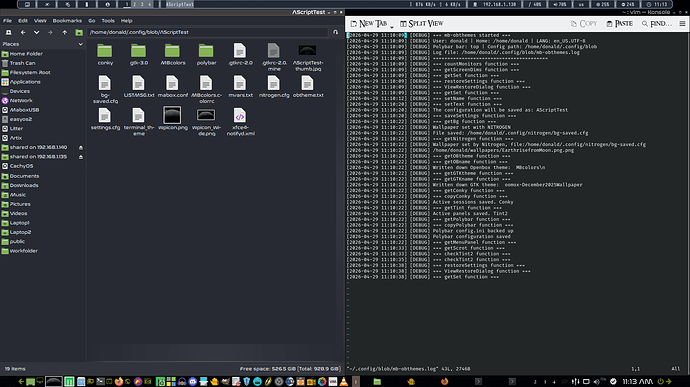Select the obtheme.txt file

click(x=308, y=87)
